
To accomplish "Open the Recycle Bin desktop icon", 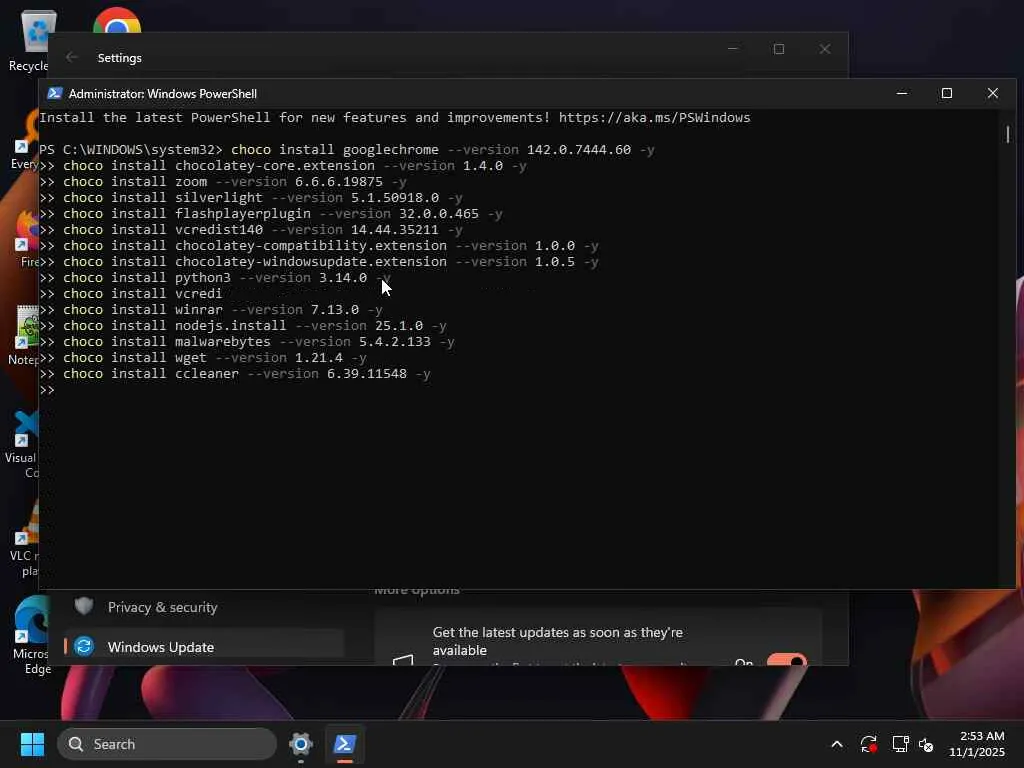I will click(28, 40).
